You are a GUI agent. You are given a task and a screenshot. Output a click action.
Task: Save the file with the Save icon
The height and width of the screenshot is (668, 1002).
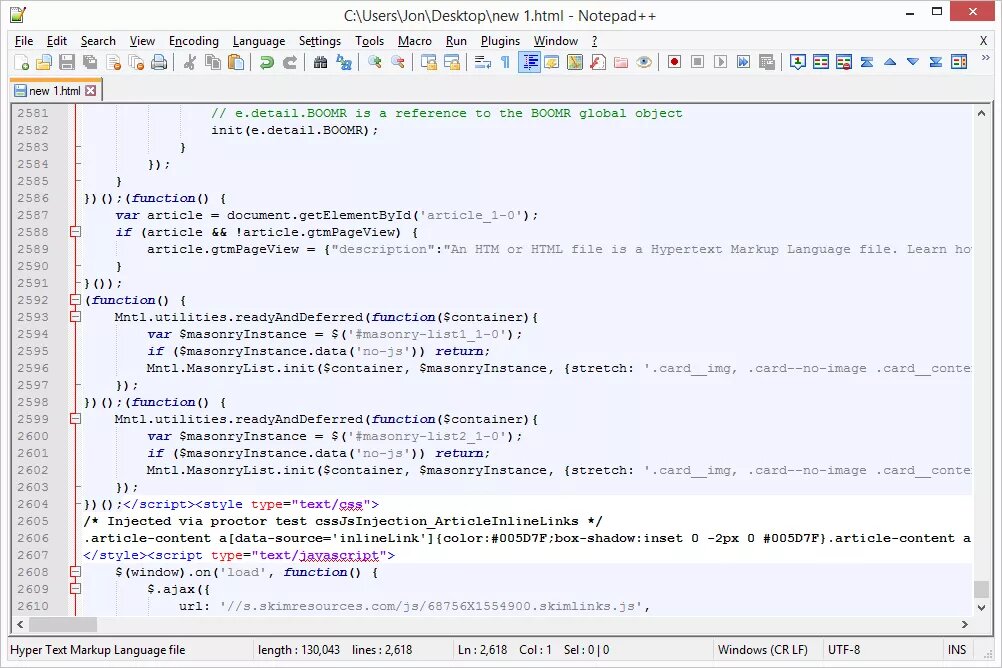point(66,62)
